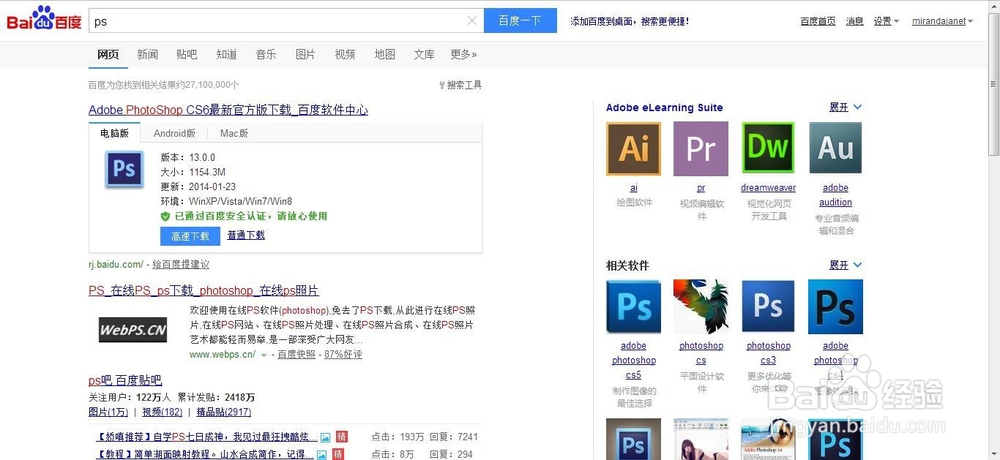
Task: Click the adobe photoshop cs5 icon
Action: pos(633,307)
